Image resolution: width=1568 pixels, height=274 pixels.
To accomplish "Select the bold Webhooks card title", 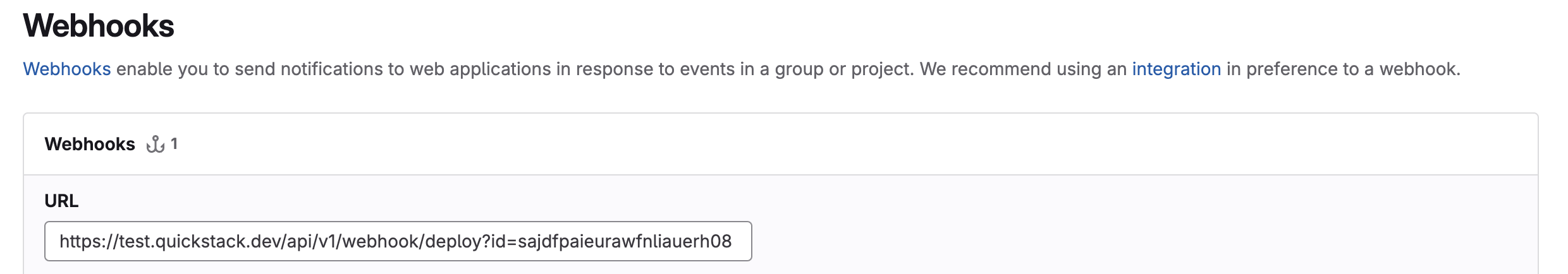I will pos(90,144).
